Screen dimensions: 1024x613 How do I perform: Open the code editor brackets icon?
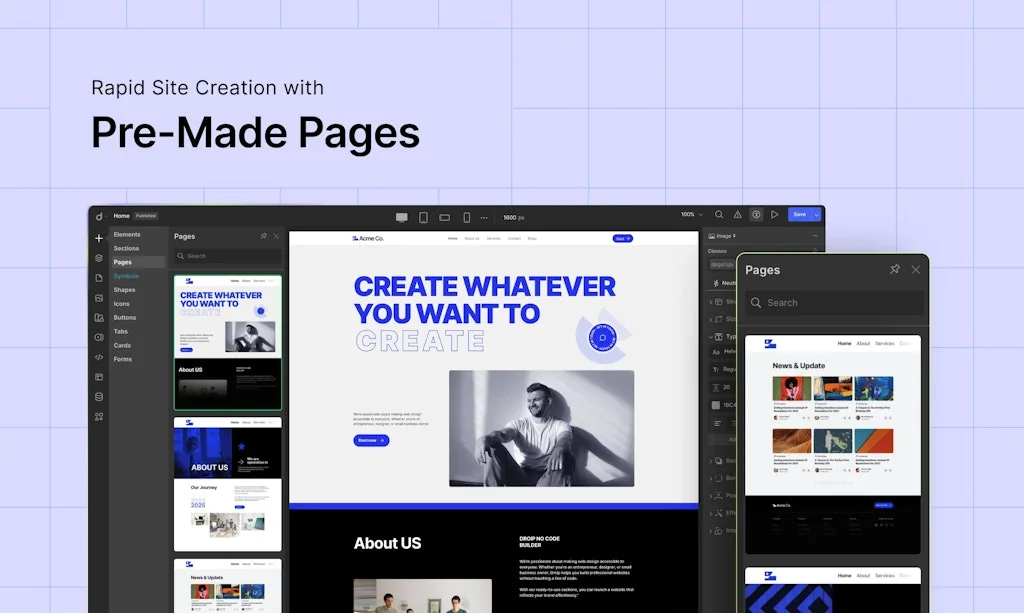tap(99, 357)
